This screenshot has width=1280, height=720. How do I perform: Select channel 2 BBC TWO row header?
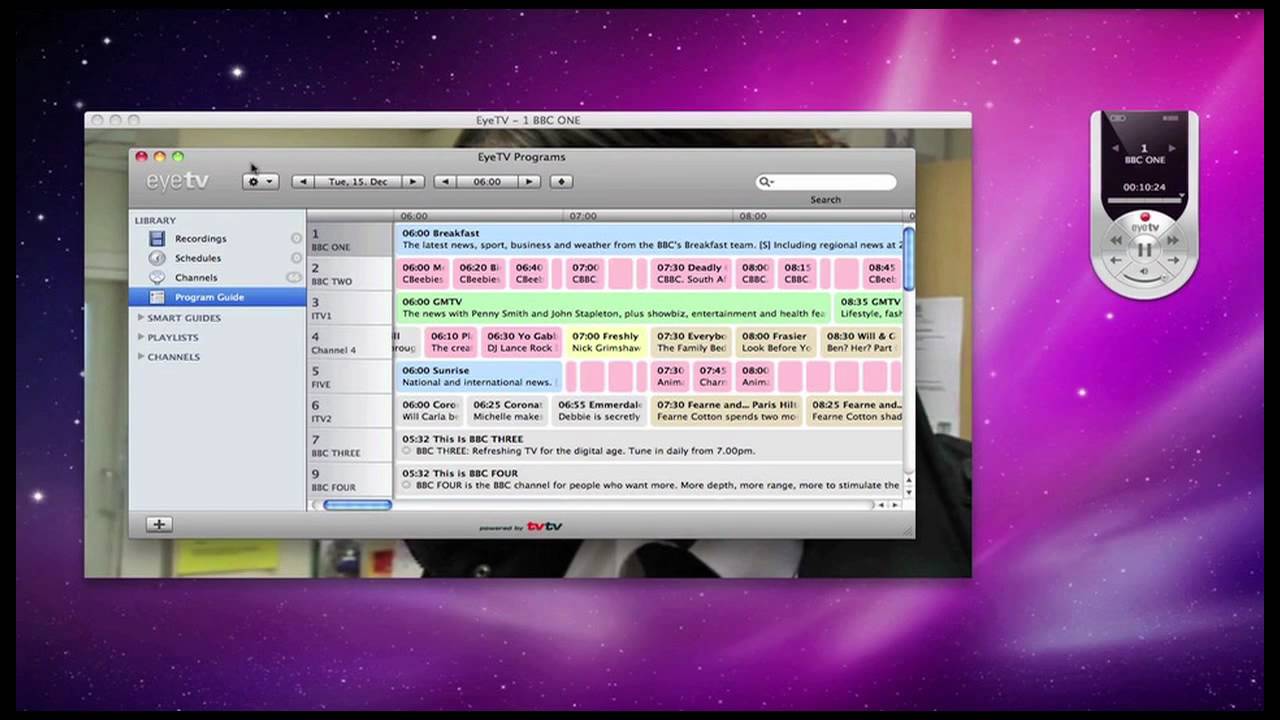350,274
